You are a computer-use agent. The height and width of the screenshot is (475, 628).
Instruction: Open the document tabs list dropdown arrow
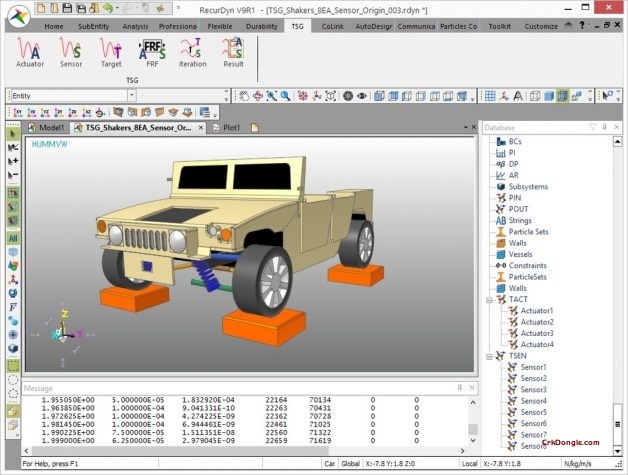click(x=466, y=127)
